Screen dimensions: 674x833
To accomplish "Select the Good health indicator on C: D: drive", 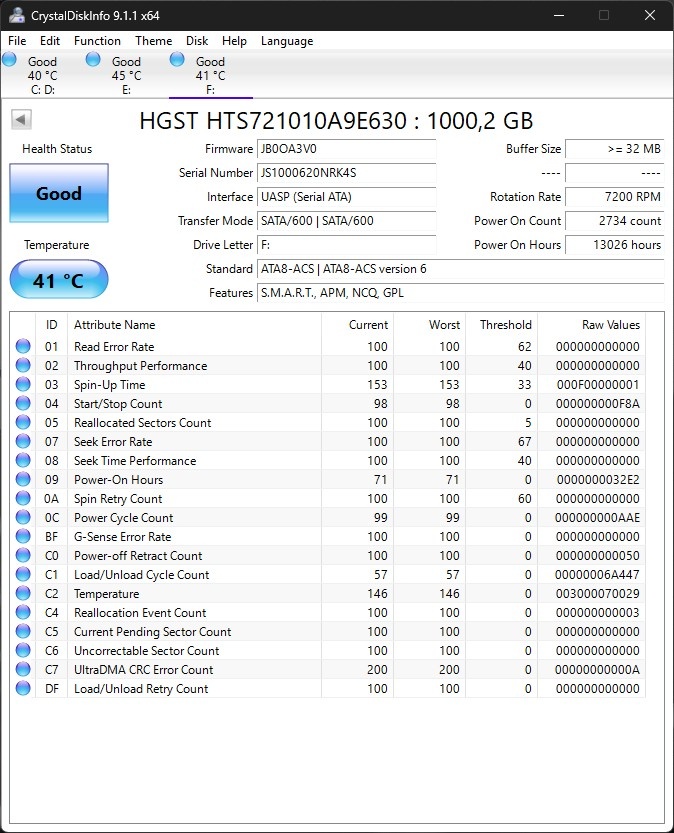I will point(10,60).
